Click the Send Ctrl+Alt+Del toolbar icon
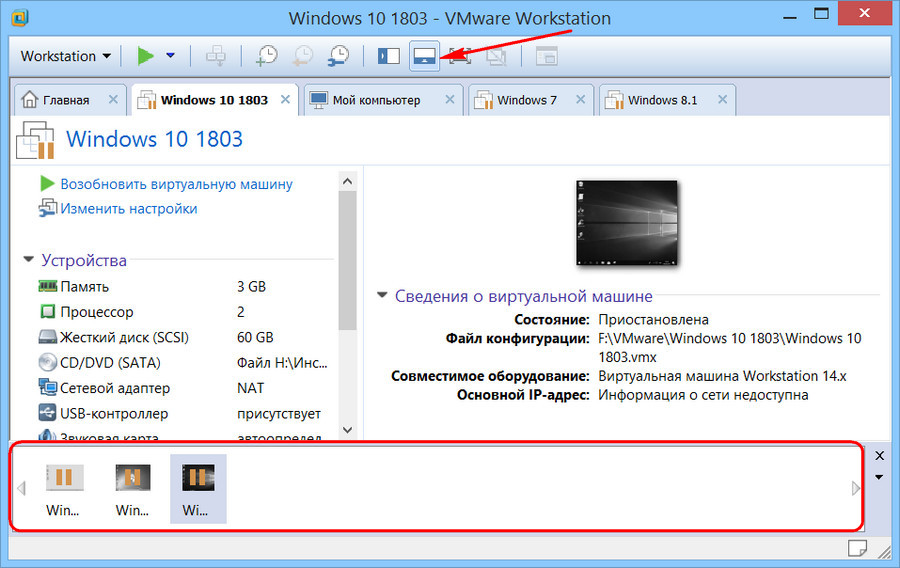 pyautogui.click(x=216, y=56)
